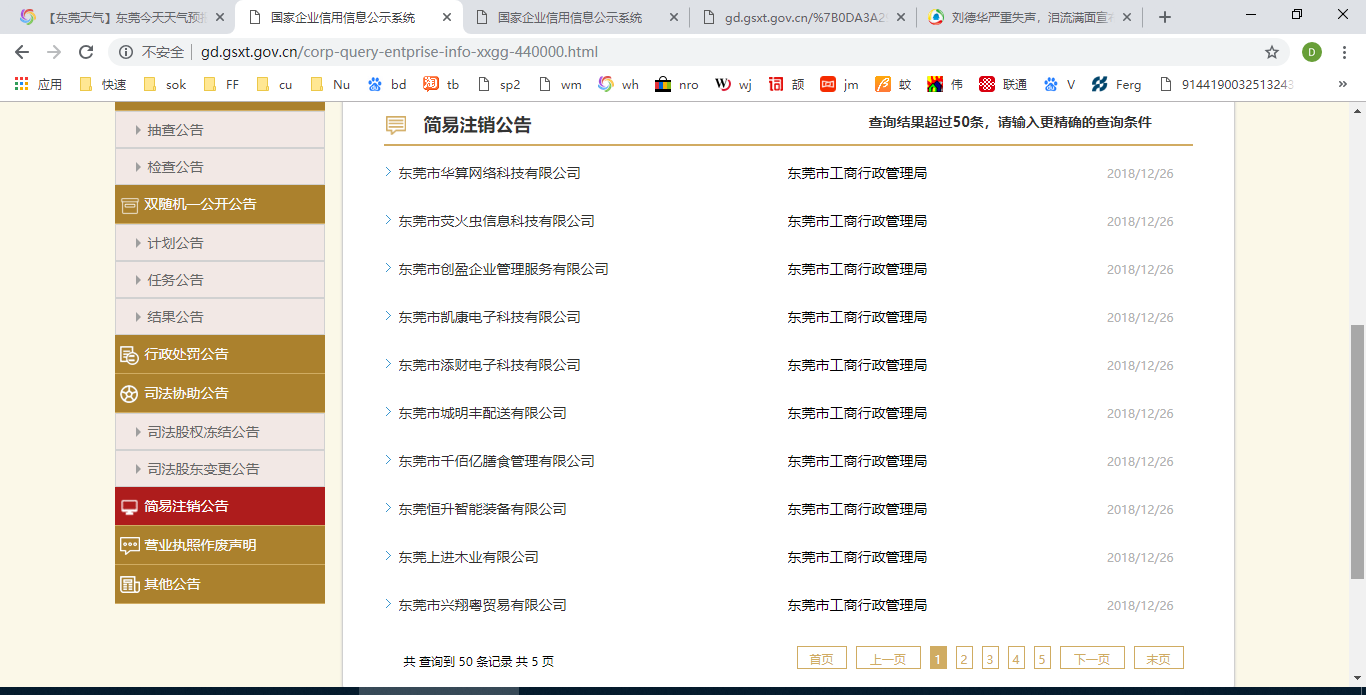Open the 司法协助公告 sidebar section
1366x695 pixels.
[220, 393]
